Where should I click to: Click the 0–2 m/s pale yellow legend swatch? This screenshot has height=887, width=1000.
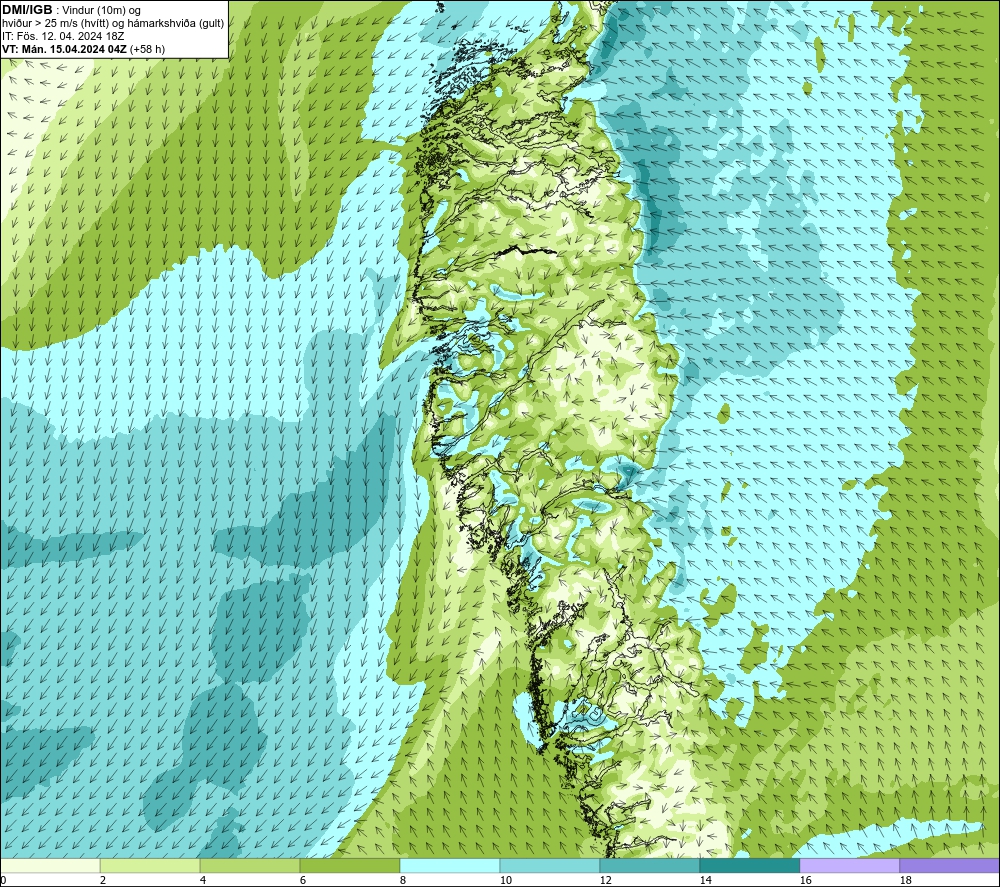[x=50, y=865]
